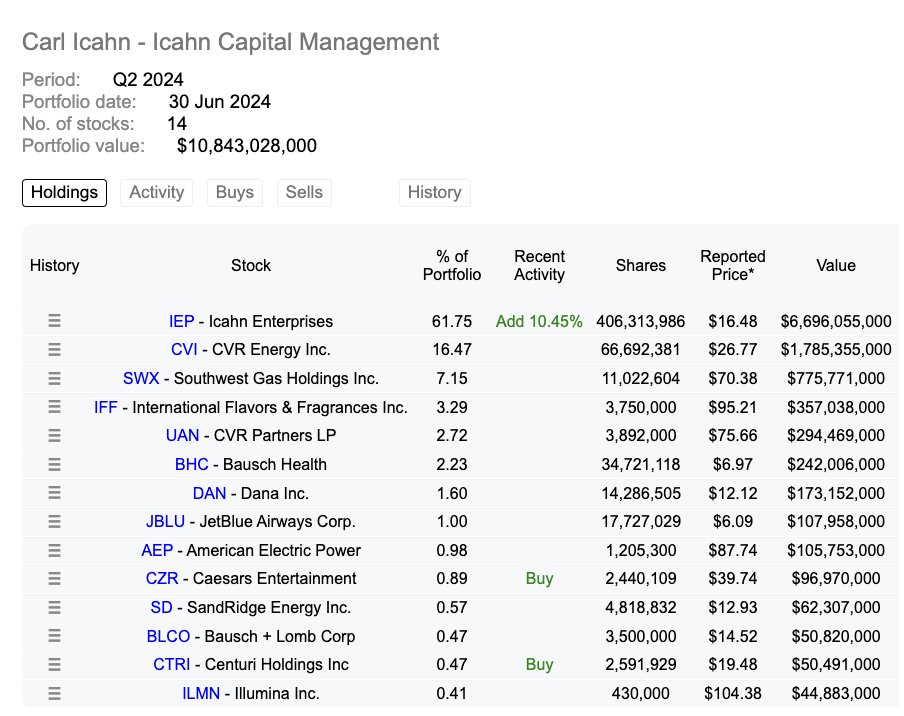Viewport: 904px width, 716px height.
Task: Click 'Add 10.45%' activity in IEP row
Action: pyautogui.click(x=539, y=321)
